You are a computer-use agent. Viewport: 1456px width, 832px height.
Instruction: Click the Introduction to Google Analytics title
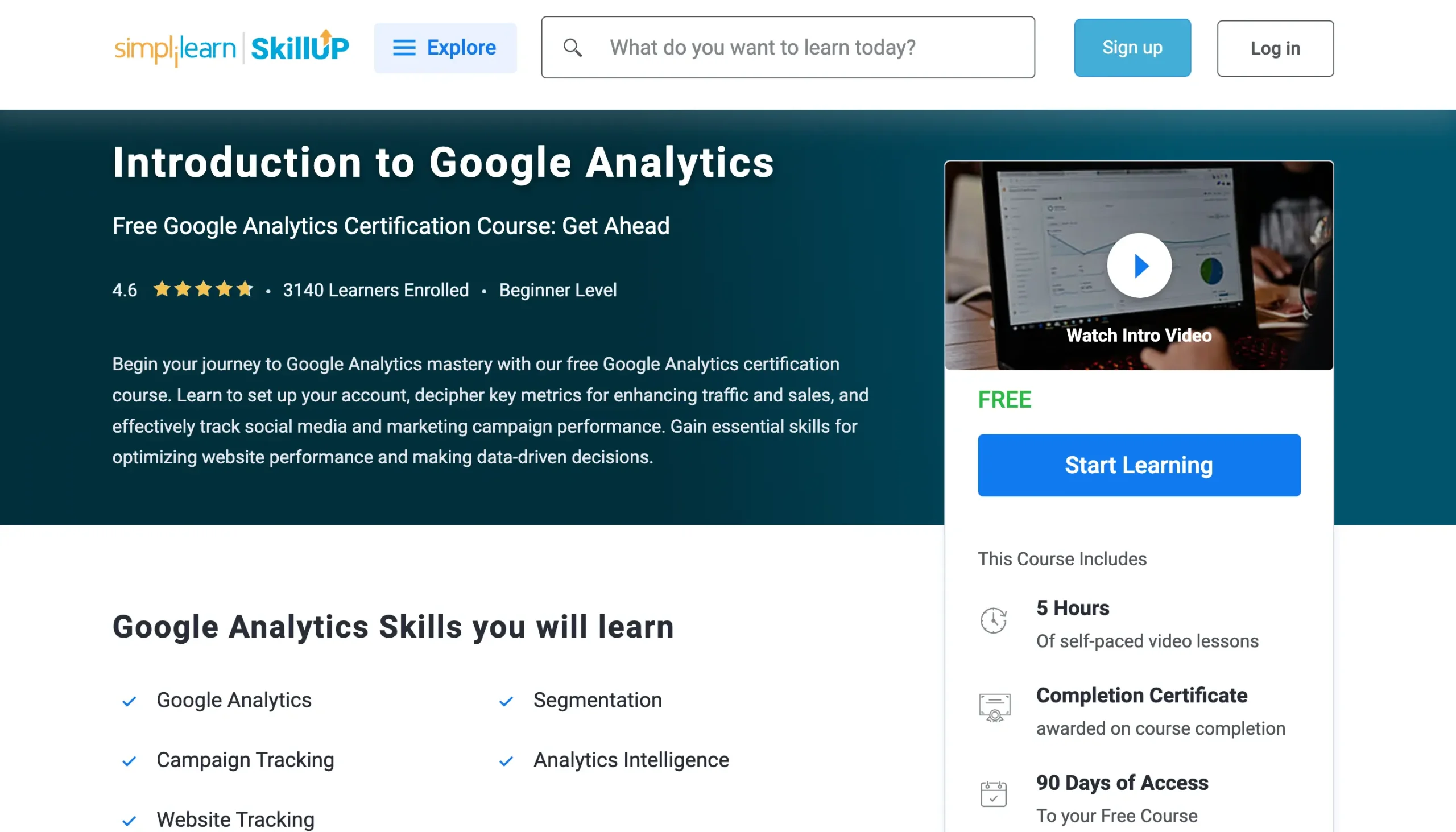[x=443, y=163]
